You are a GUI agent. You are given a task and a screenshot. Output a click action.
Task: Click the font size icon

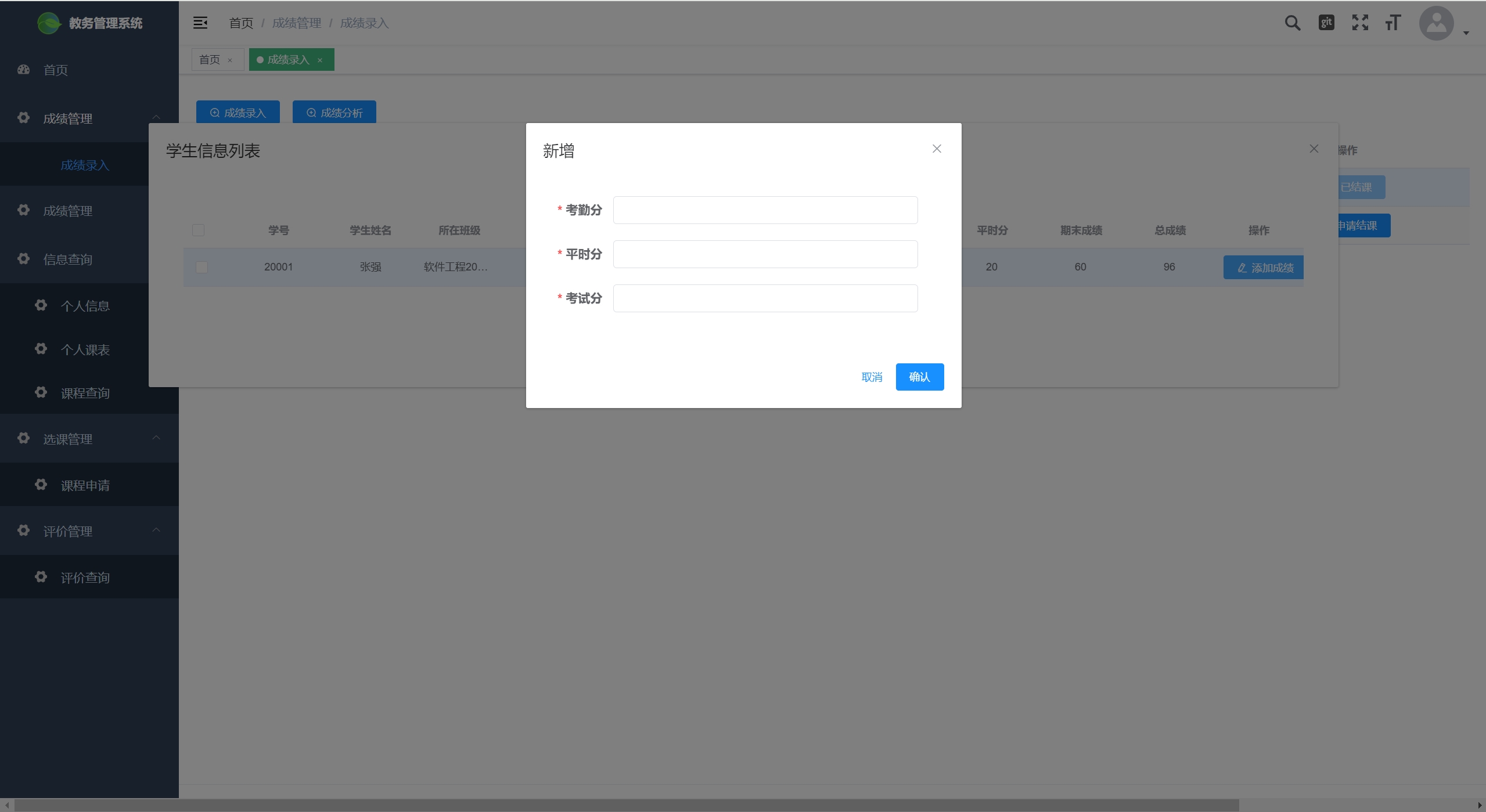pyautogui.click(x=1393, y=23)
